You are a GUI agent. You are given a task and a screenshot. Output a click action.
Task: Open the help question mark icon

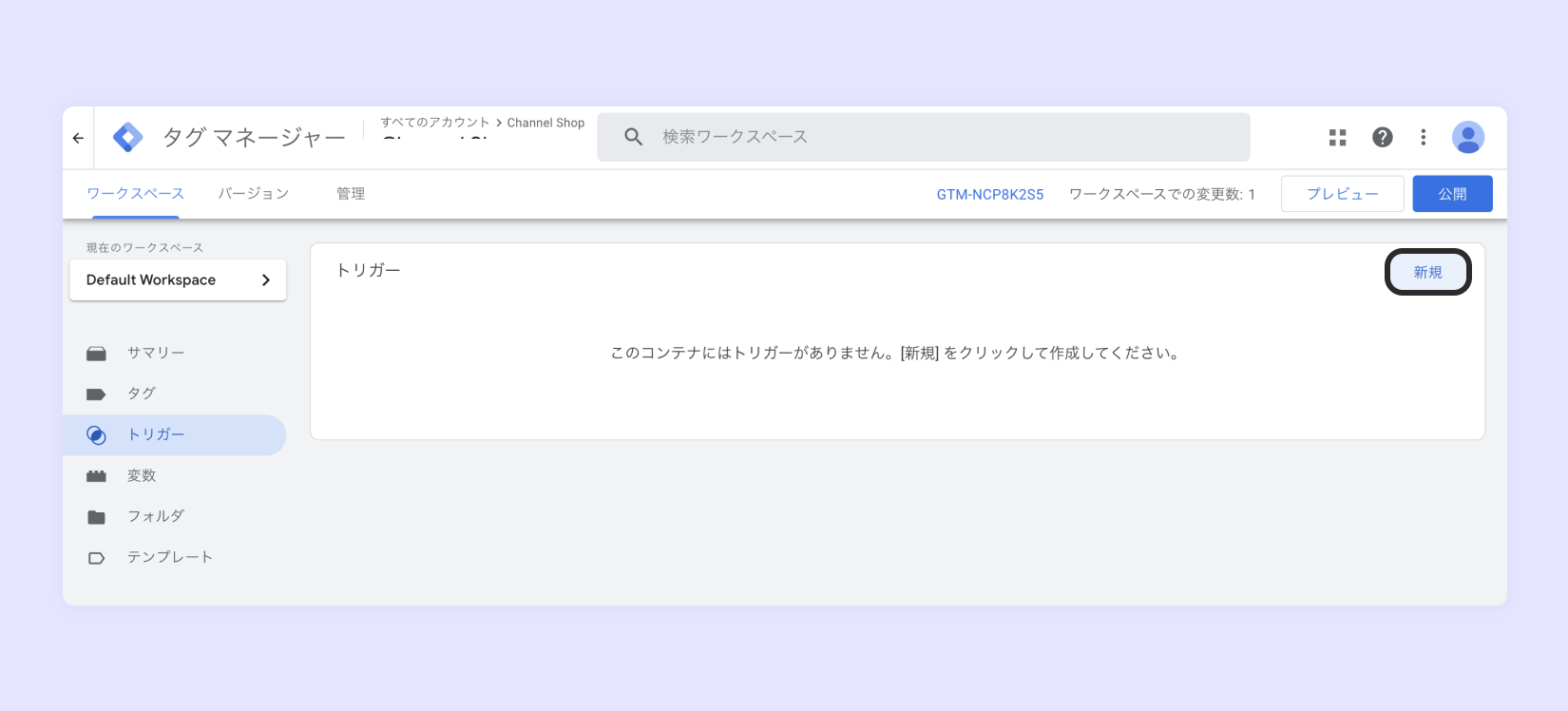pos(1383,138)
